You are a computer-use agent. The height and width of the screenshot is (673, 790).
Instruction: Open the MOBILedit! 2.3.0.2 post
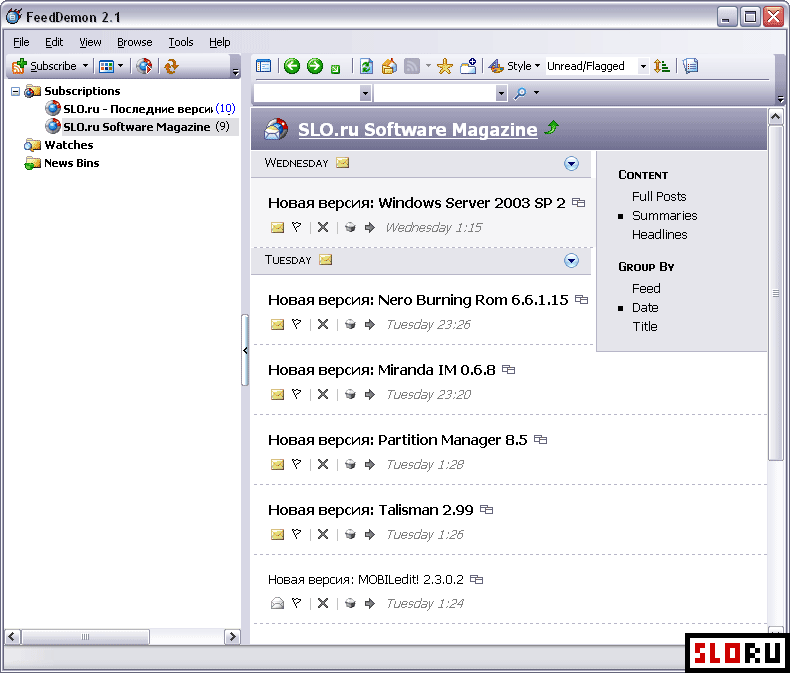click(x=366, y=580)
